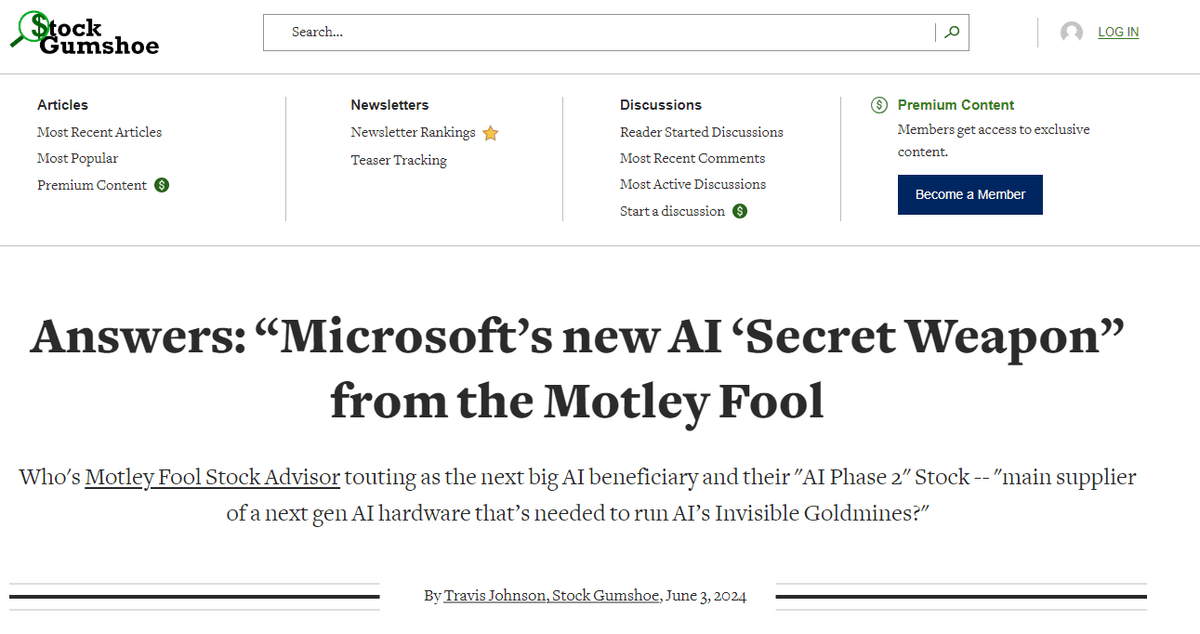Type in the Search field

click(600, 32)
